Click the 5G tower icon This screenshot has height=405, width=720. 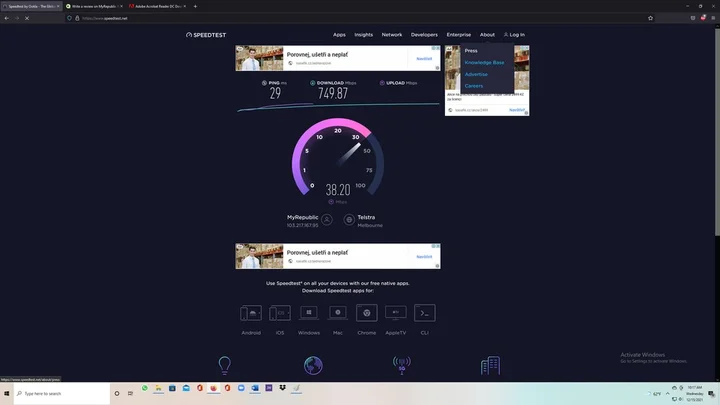point(401,365)
